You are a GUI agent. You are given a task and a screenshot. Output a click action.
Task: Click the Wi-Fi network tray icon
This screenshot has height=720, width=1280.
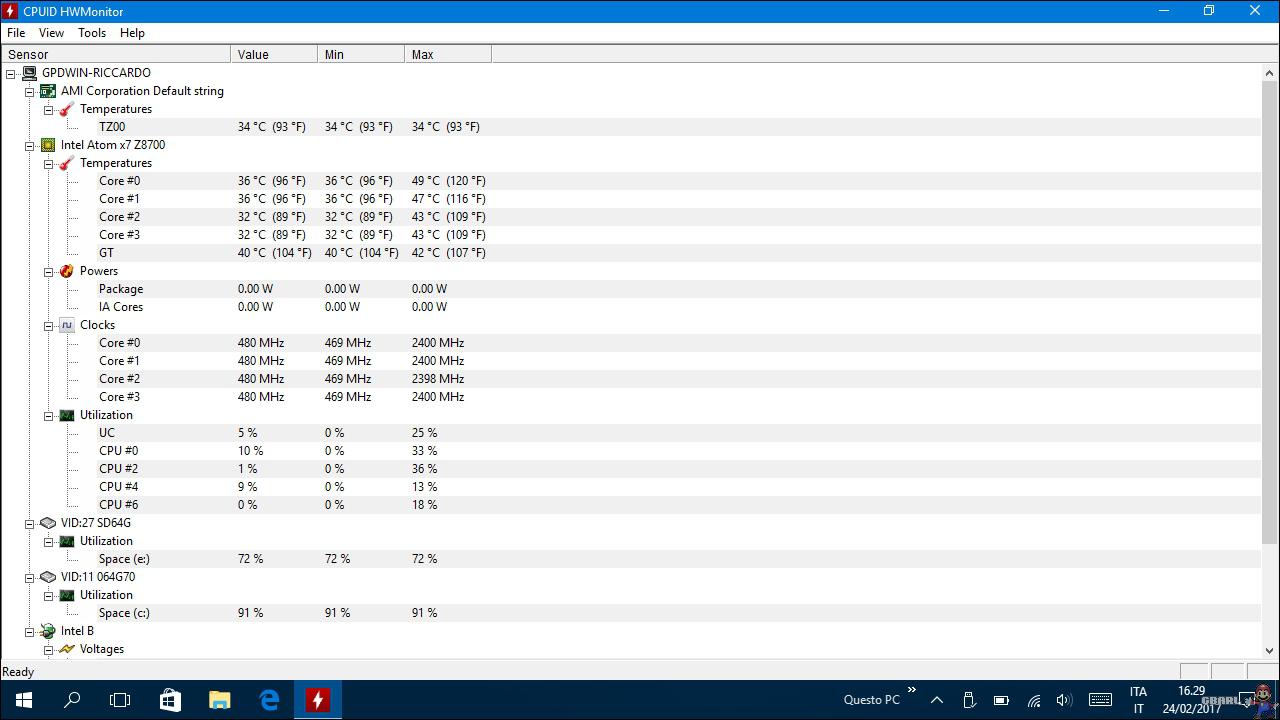[1033, 700]
